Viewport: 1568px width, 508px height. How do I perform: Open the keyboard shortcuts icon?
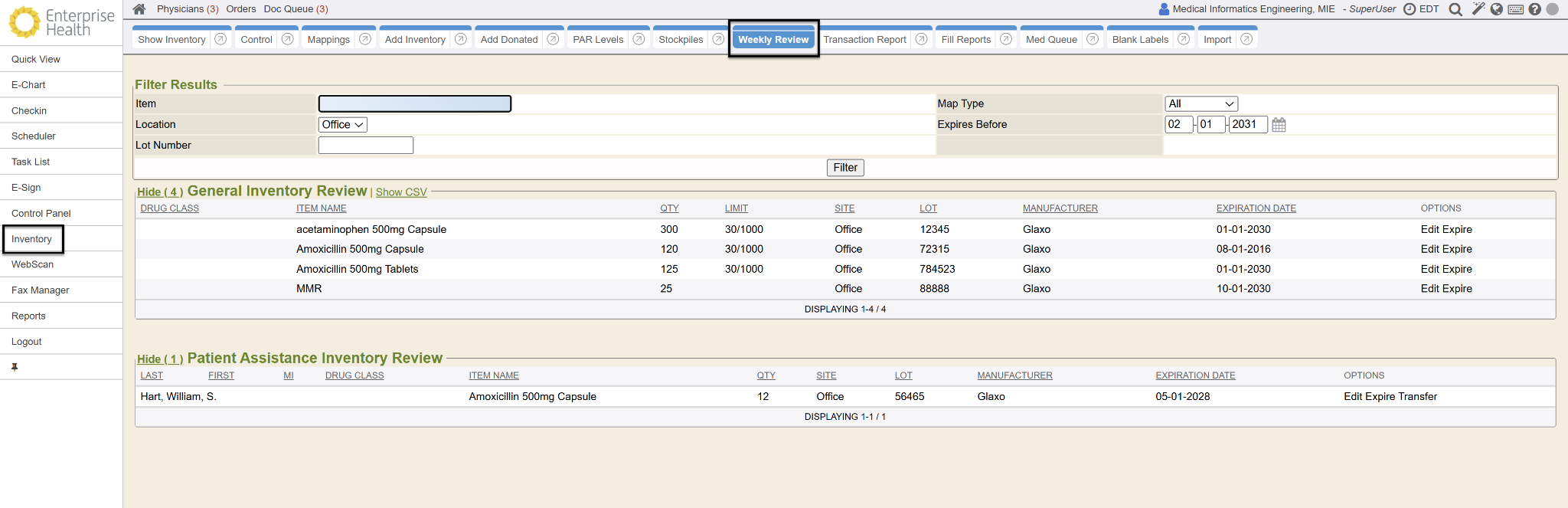tap(1515, 9)
